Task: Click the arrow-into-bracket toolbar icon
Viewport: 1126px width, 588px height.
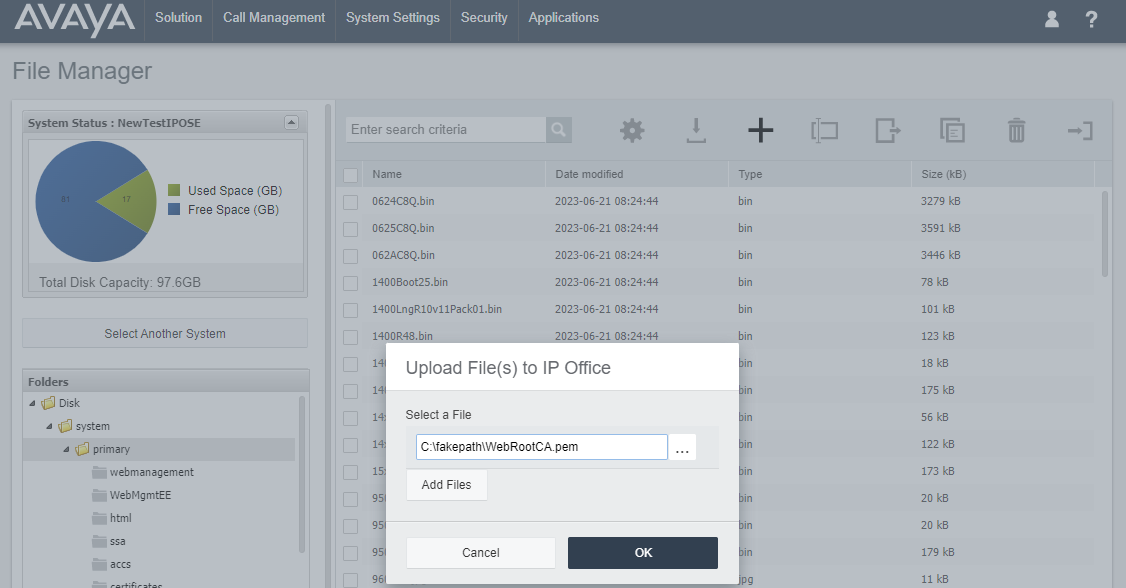Action: (1080, 131)
